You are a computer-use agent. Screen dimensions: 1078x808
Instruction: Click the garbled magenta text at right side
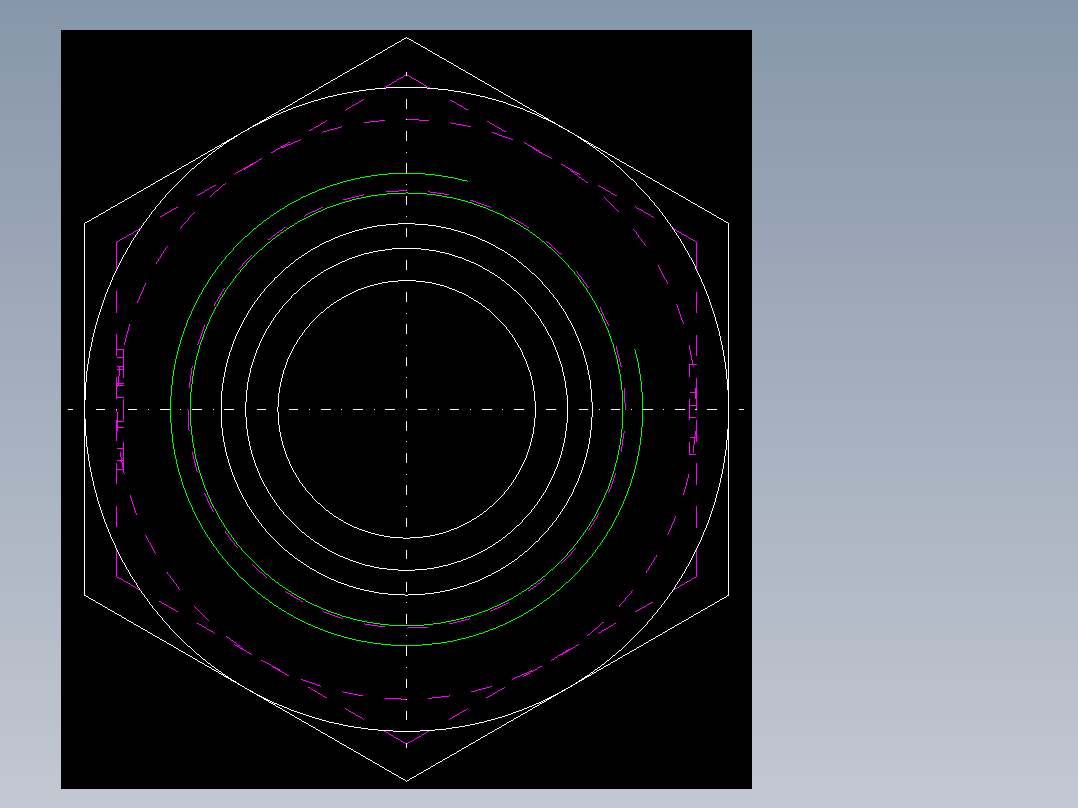click(x=693, y=409)
